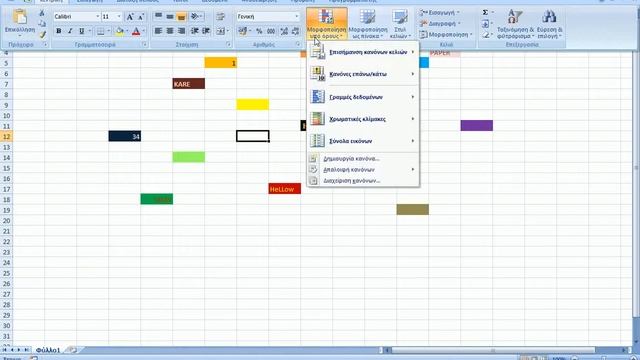Click the Merge and Center icon

point(220,31)
